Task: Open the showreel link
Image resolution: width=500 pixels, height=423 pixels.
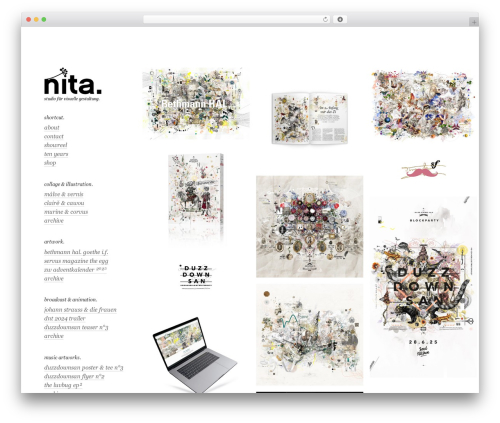Action: (x=55, y=145)
